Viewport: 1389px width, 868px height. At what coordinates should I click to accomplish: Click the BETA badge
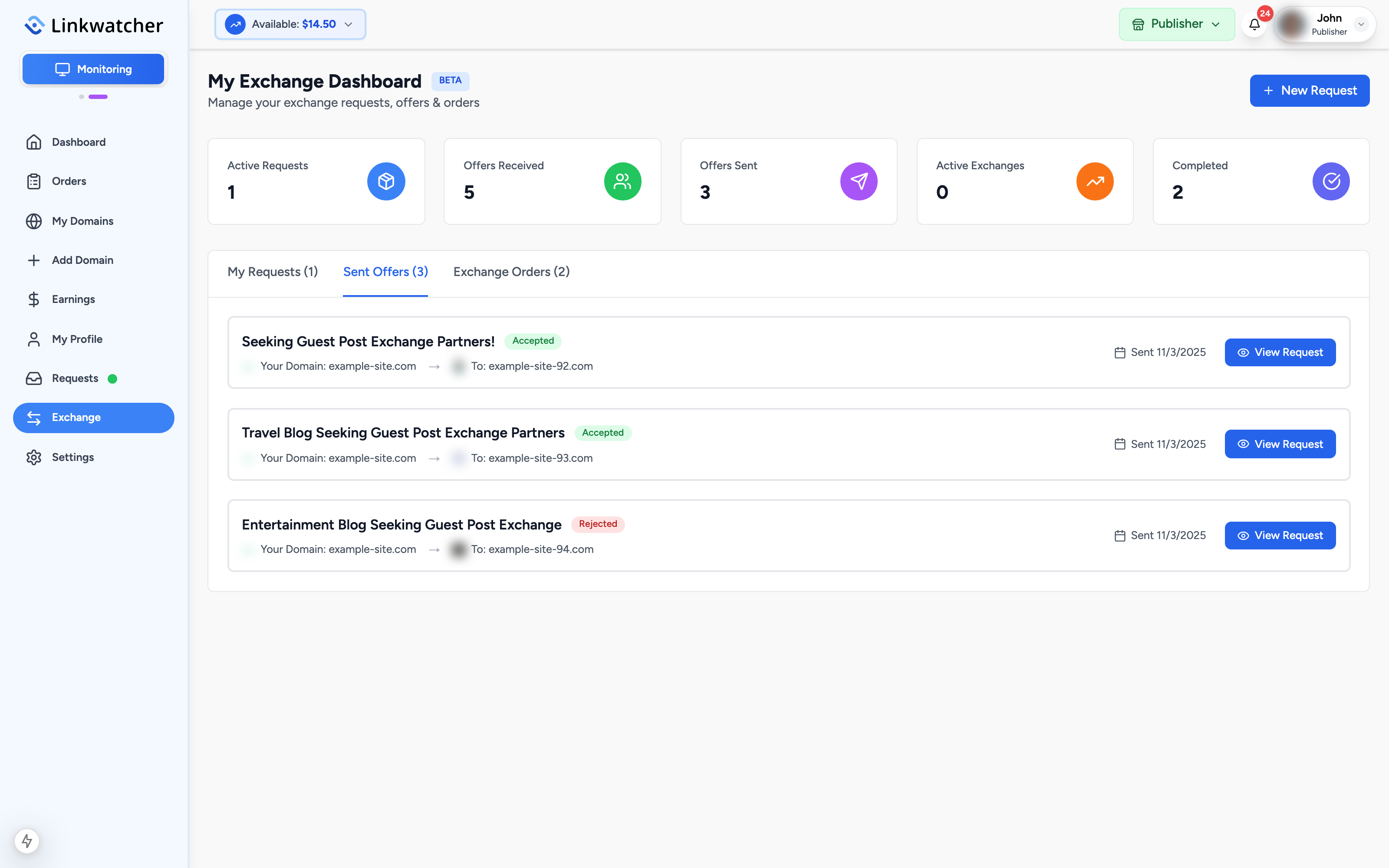[450, 80]
